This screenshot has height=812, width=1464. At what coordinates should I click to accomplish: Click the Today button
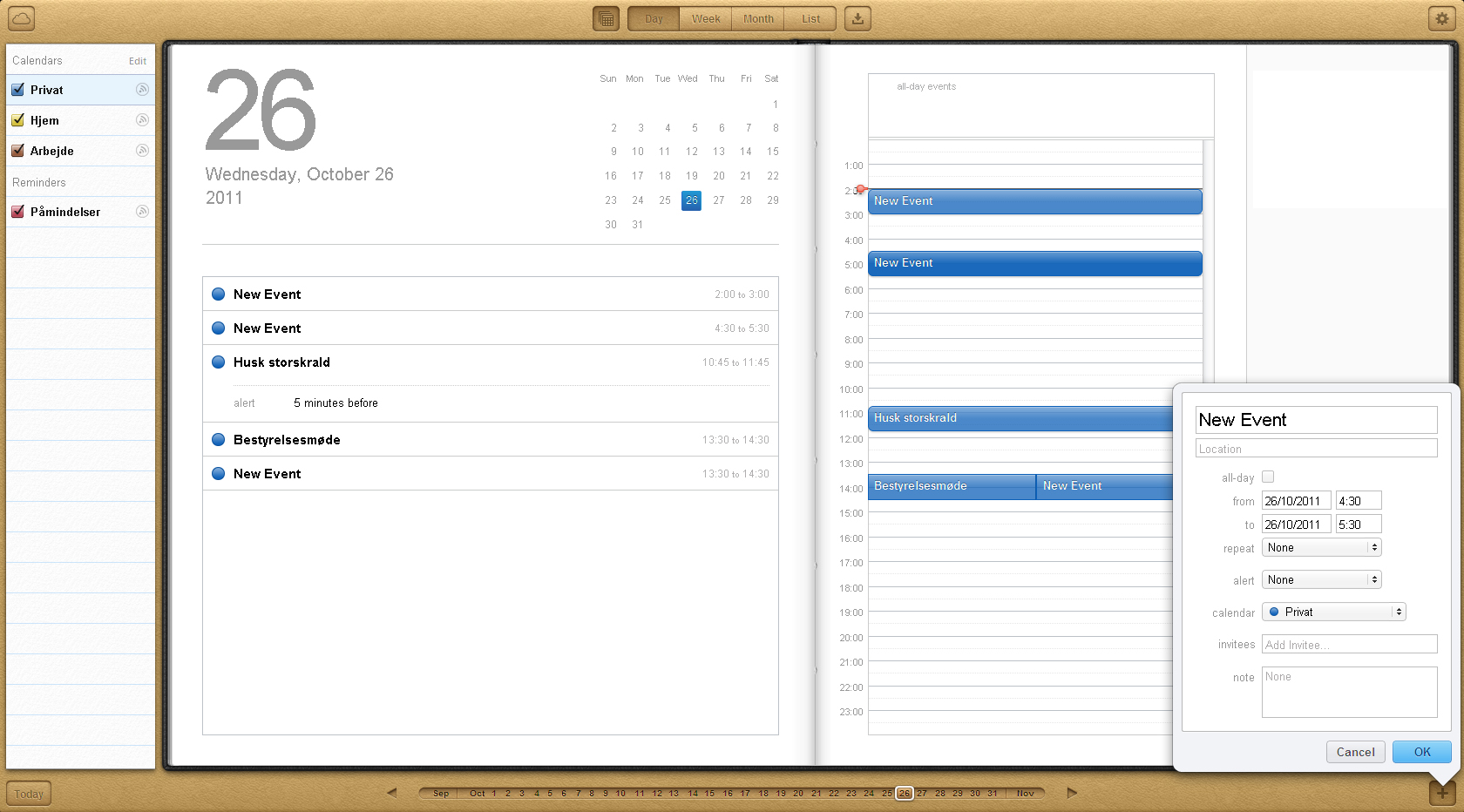pos(29,794)
